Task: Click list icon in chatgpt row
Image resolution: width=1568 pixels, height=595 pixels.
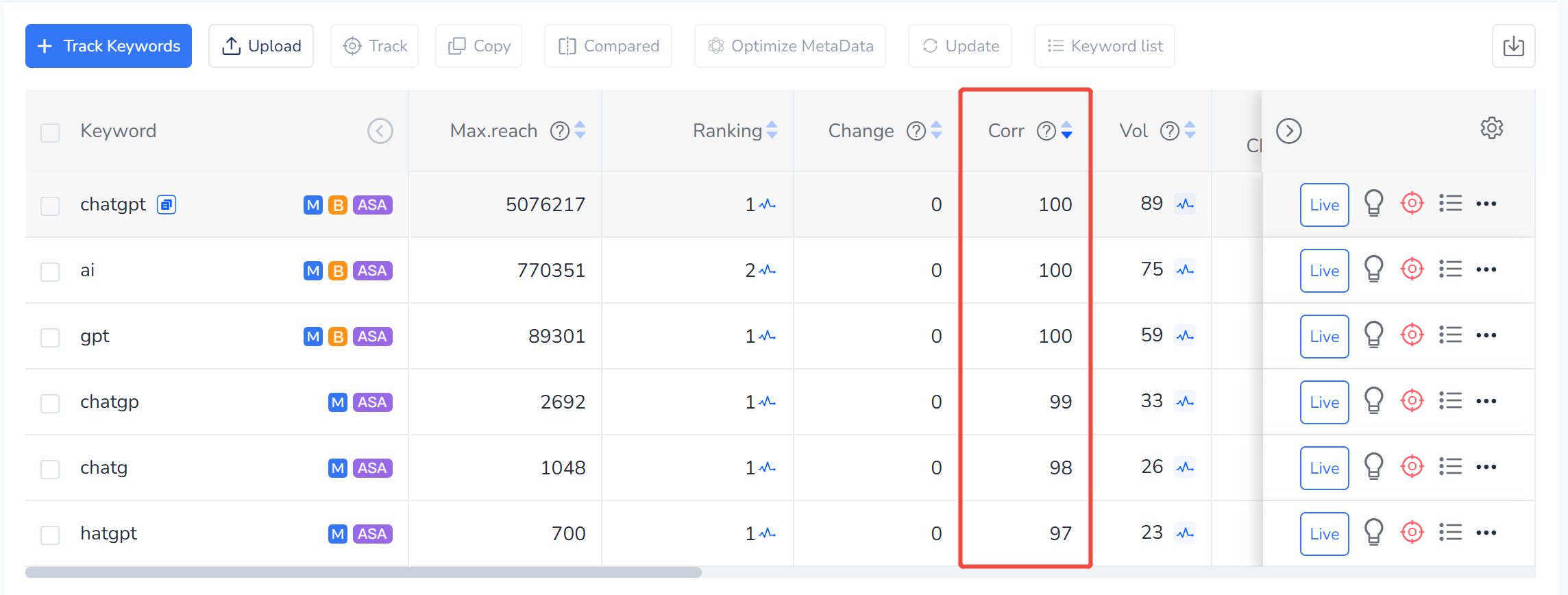Action: coord(1451,204)
